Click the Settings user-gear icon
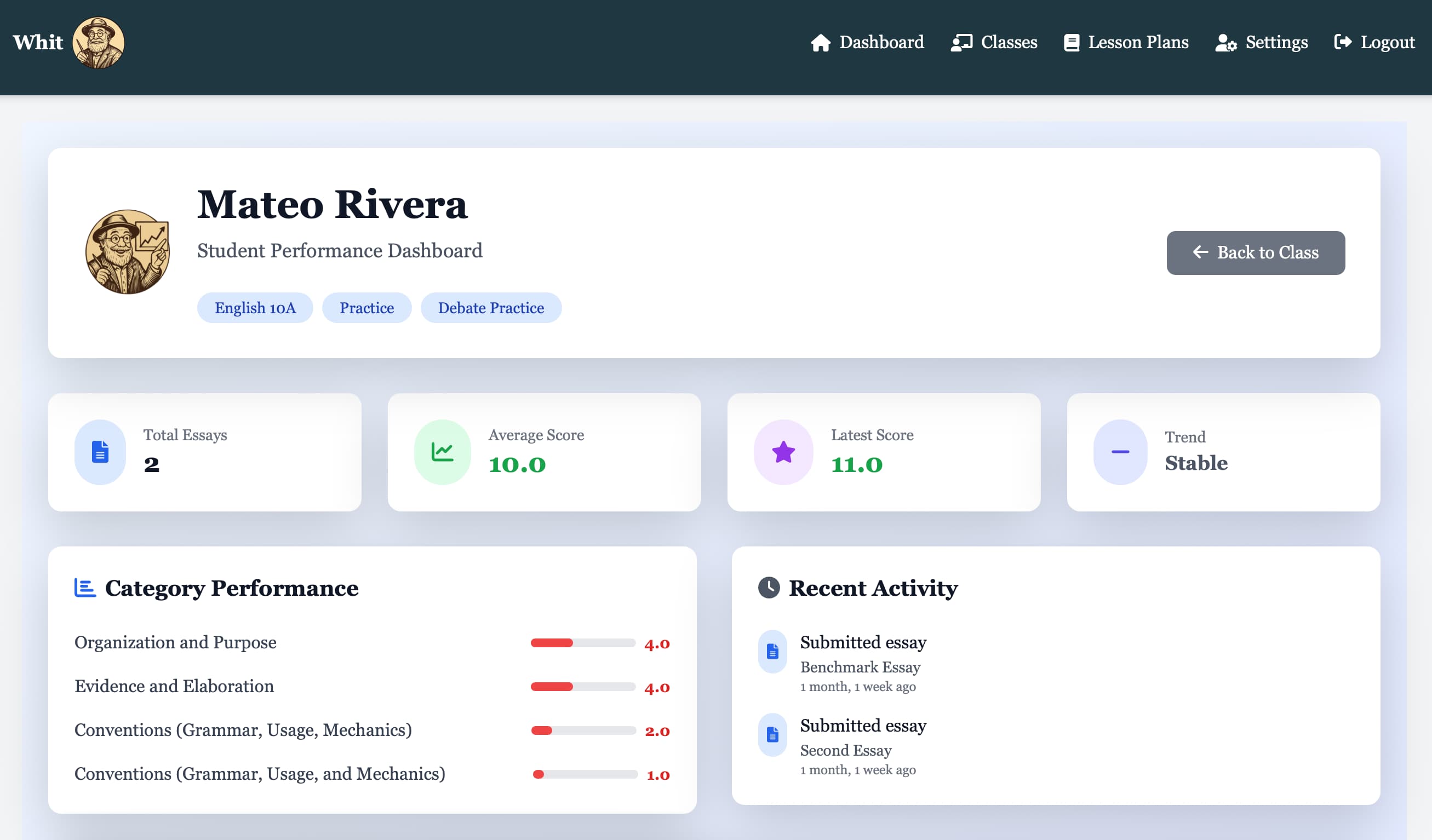 (1225, 42)
